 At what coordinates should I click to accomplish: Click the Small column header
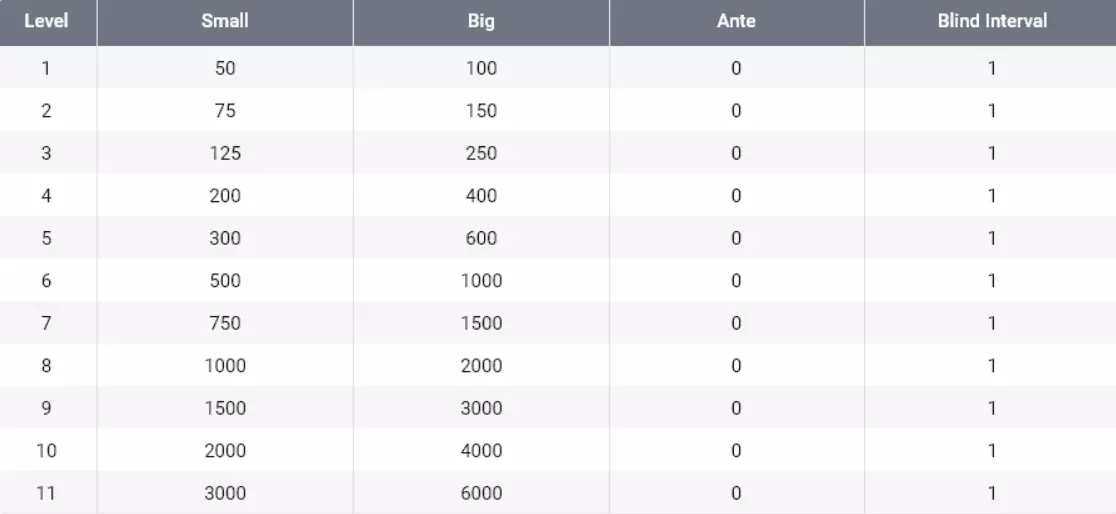(x=225, y=21)
